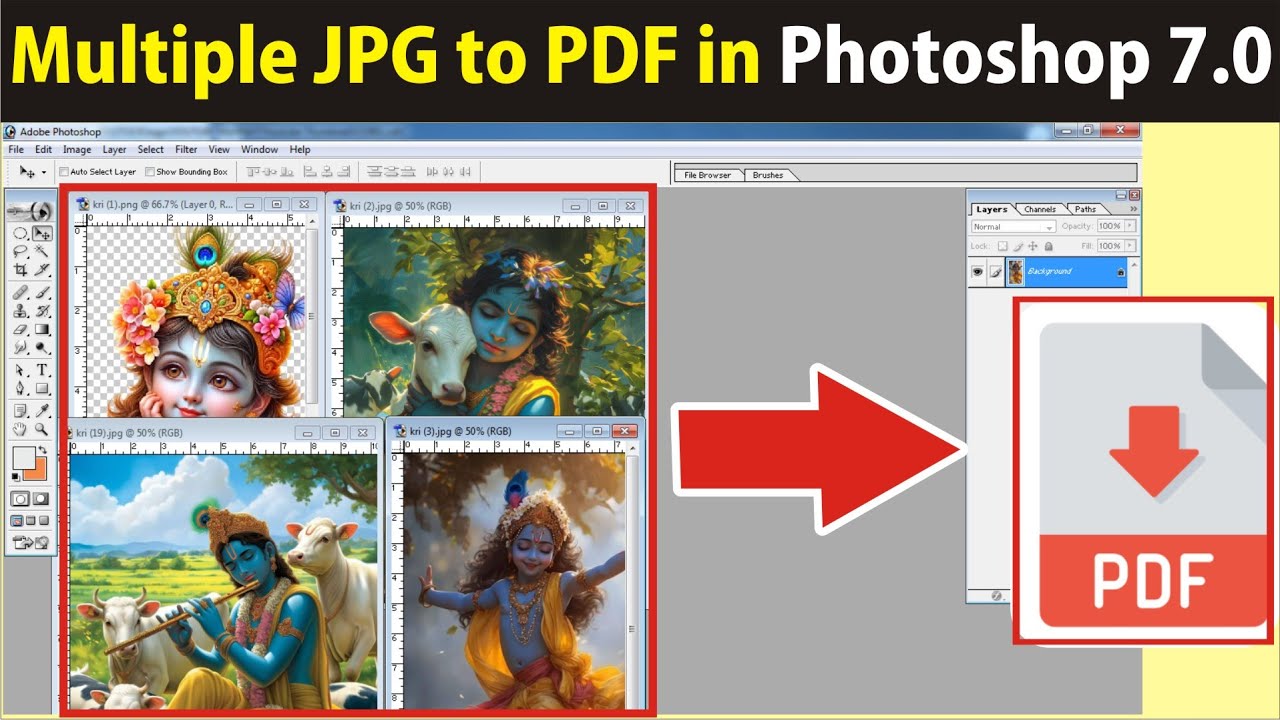Select the Zoom tool
The width and height of the screenshot is (1280, 720).
(x=42, y=428)
